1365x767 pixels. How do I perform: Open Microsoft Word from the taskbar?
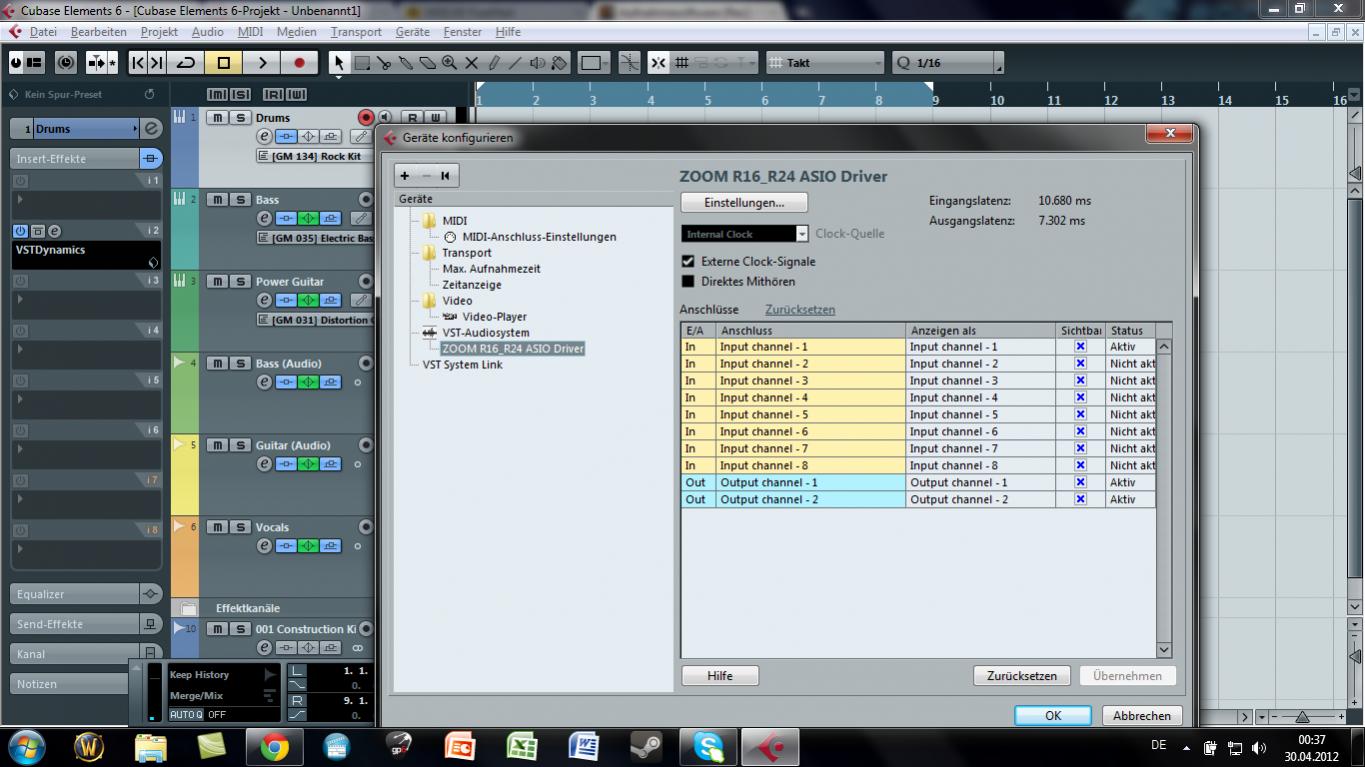click(x=583, y=747)
